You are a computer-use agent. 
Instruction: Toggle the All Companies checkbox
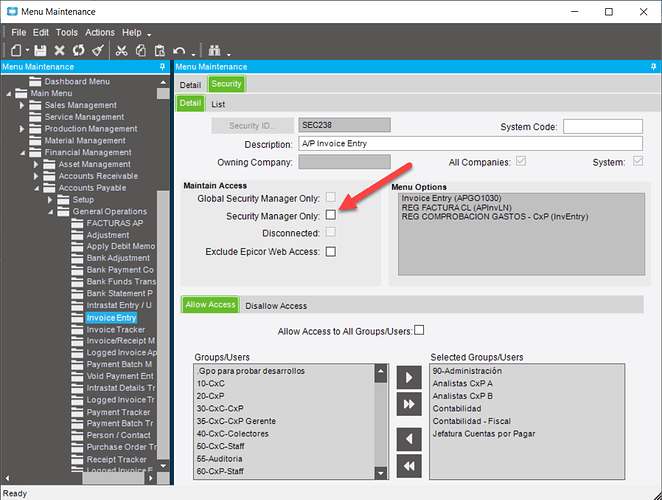521,161
